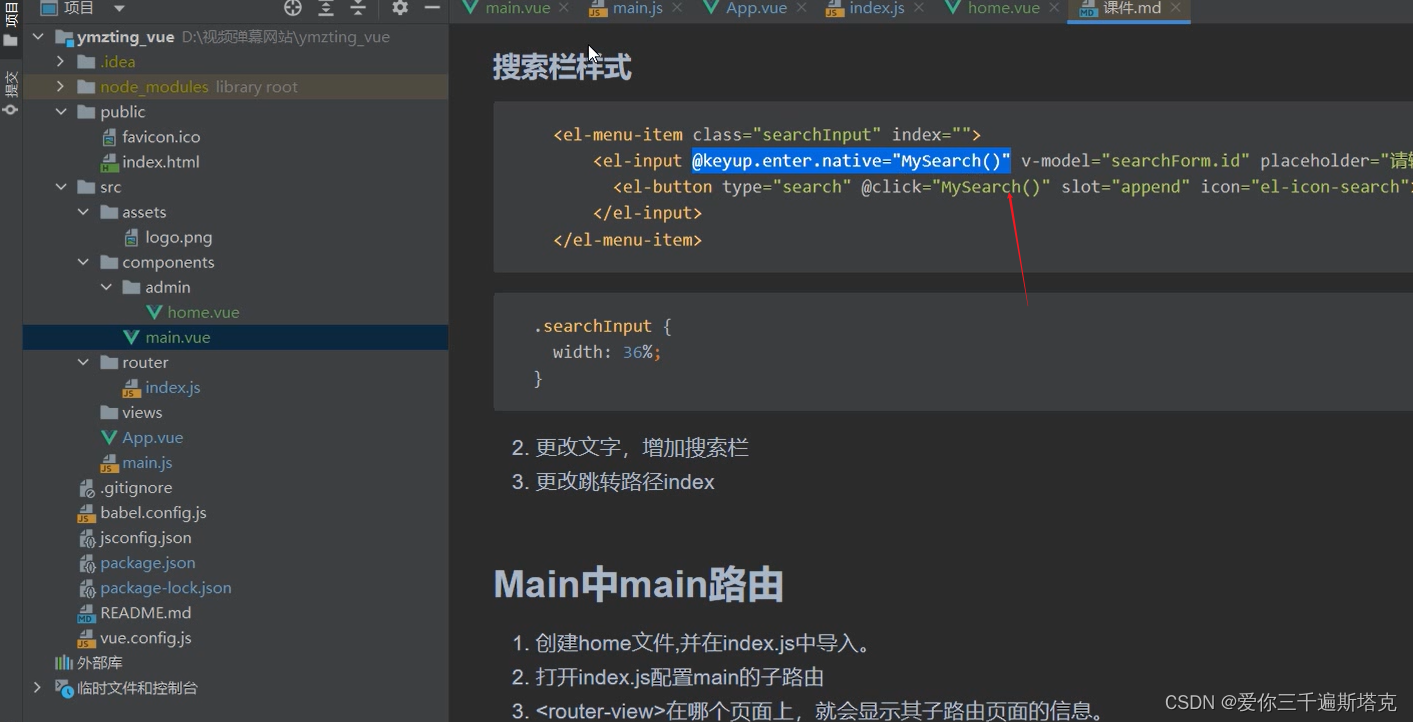Click the Vue icon beside App.vue in tree

point(111,437)
